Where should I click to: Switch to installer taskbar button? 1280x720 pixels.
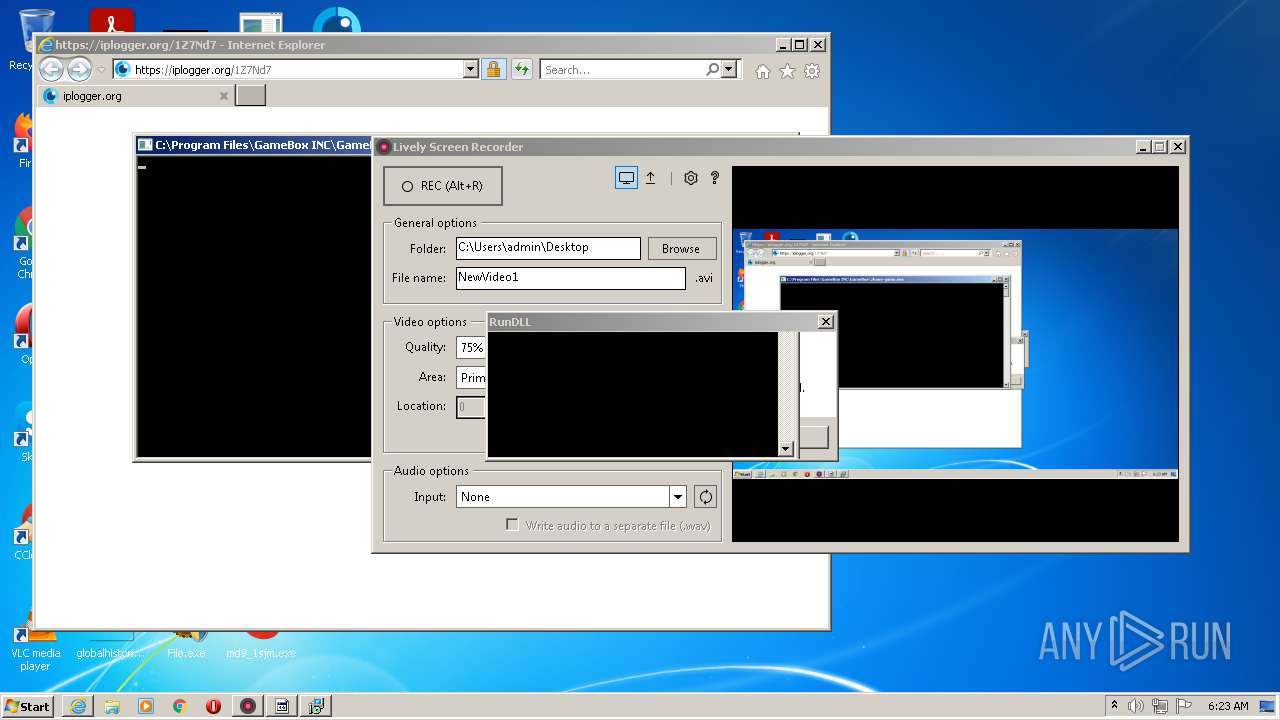click(316, 706)
